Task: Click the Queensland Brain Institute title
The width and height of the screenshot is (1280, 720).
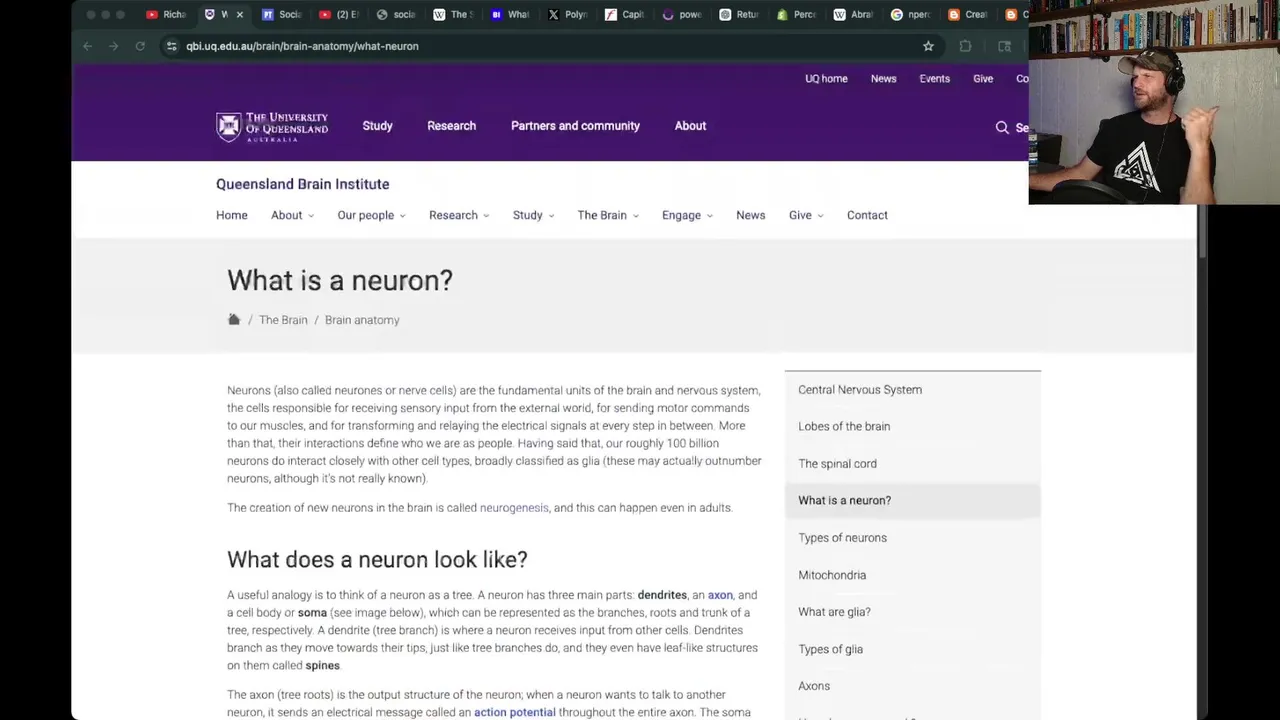Action: coord(303,184)
